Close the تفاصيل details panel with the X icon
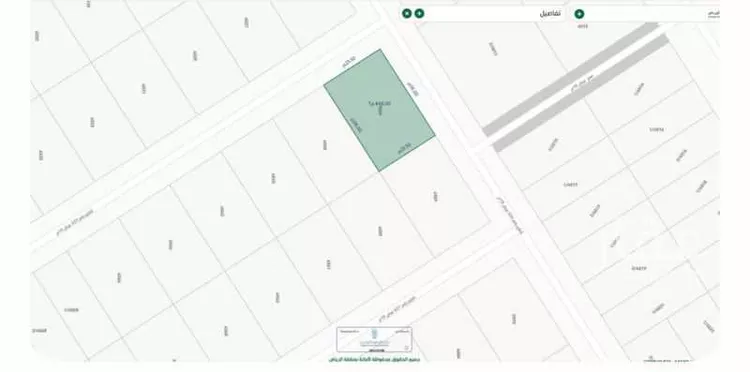 pos(407,13)
